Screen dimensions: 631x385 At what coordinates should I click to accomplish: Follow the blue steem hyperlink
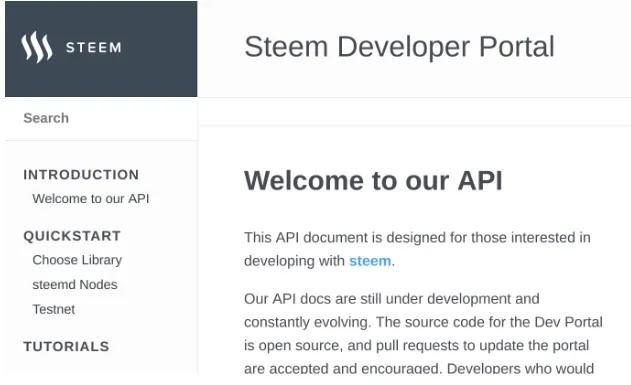(370, 261)
